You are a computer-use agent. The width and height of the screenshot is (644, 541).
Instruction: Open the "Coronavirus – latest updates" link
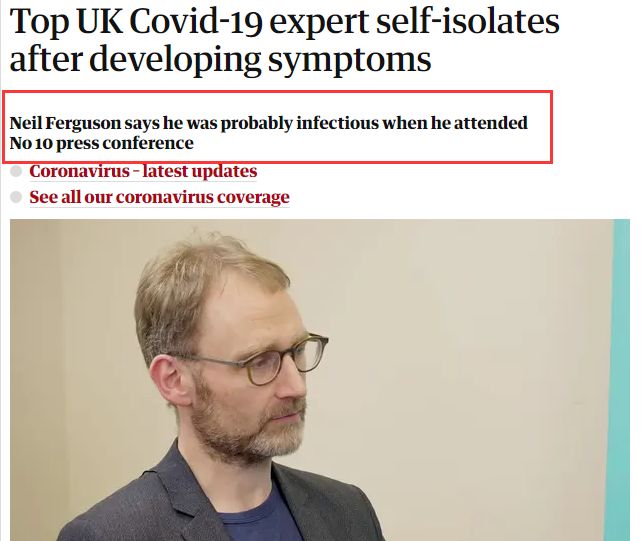tap(143, 171)
